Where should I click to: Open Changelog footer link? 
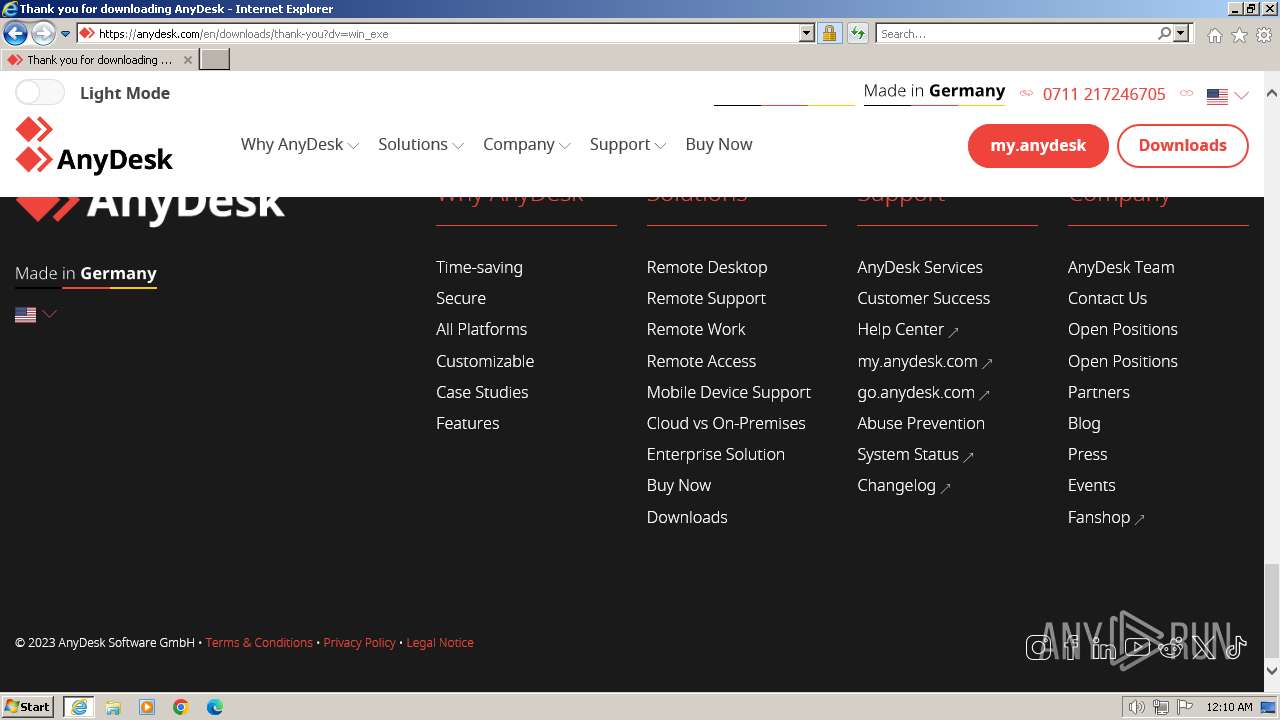click(x=904, y=486)
